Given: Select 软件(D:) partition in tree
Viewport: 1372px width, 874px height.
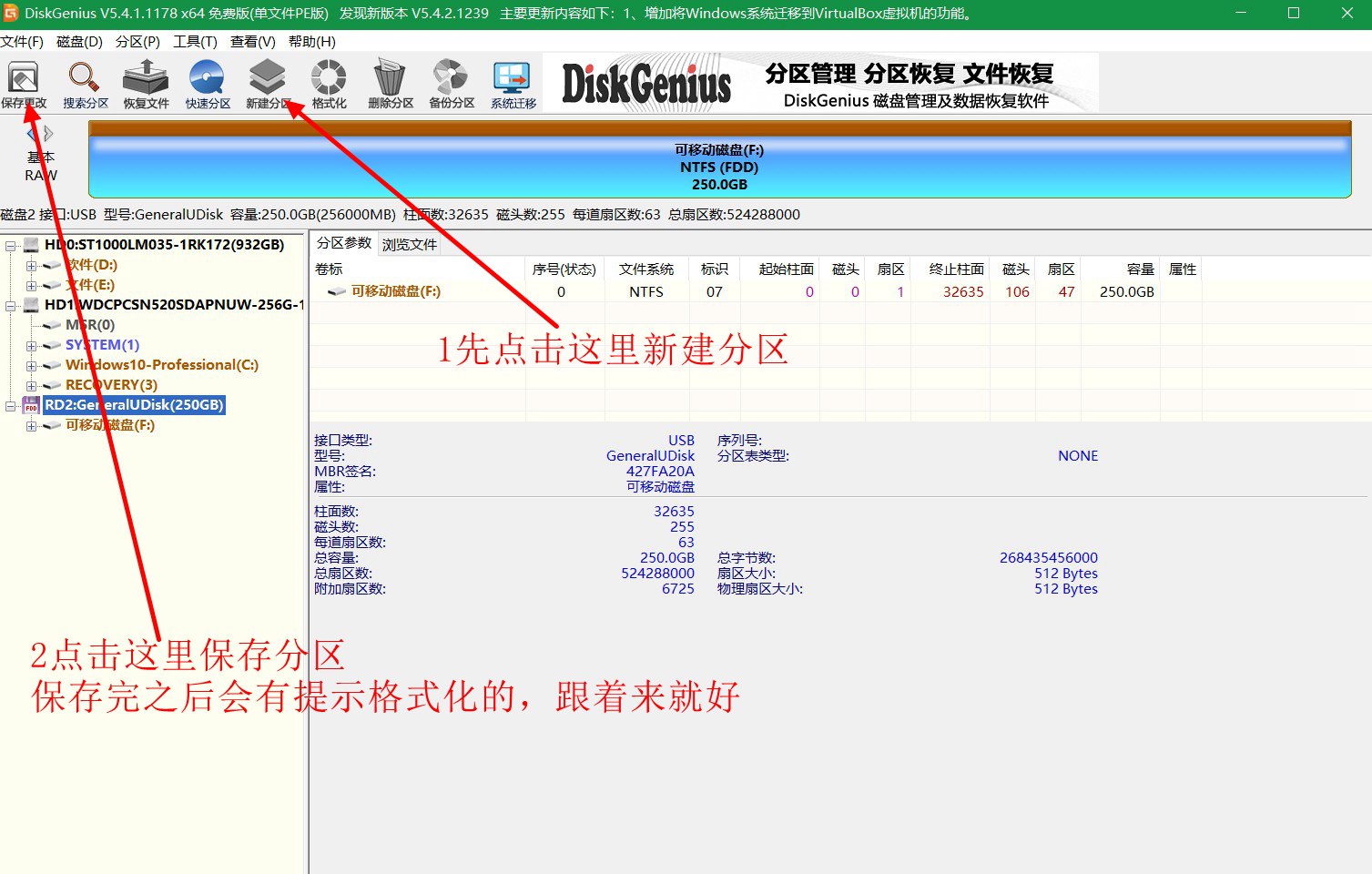Looking at the screenshot, I should tap(91, 265).
